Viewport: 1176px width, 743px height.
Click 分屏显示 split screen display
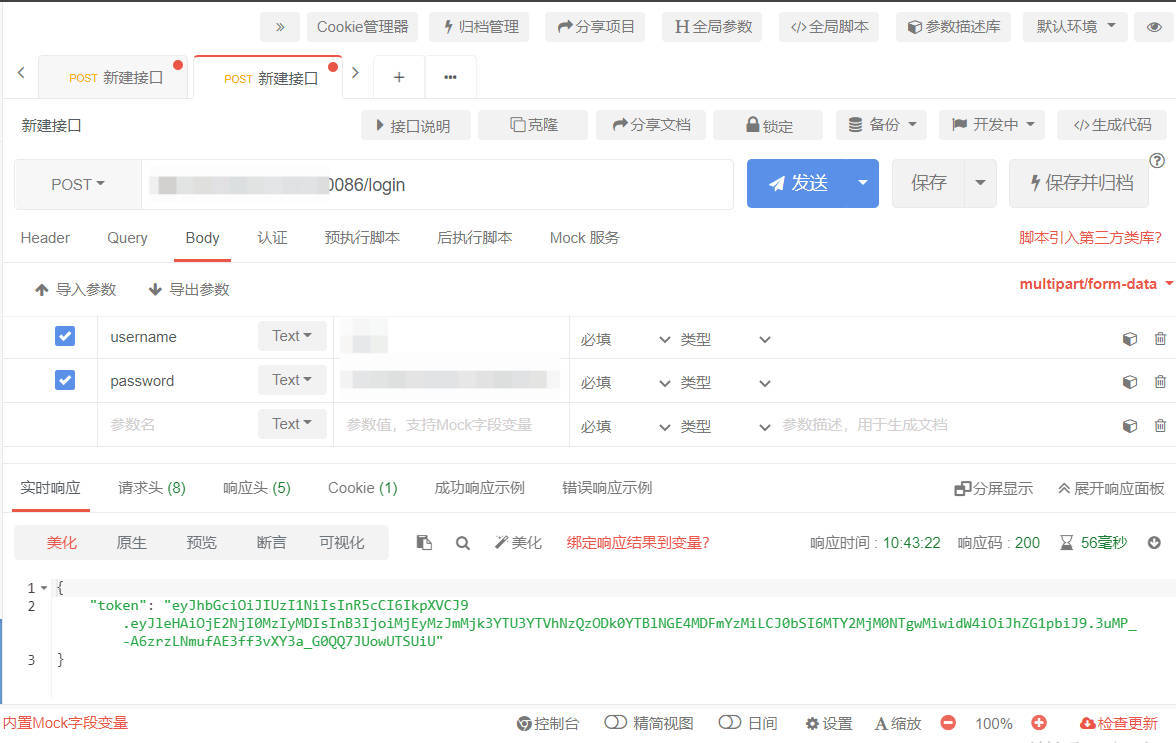pyautogui.click(x=994, y=489)
